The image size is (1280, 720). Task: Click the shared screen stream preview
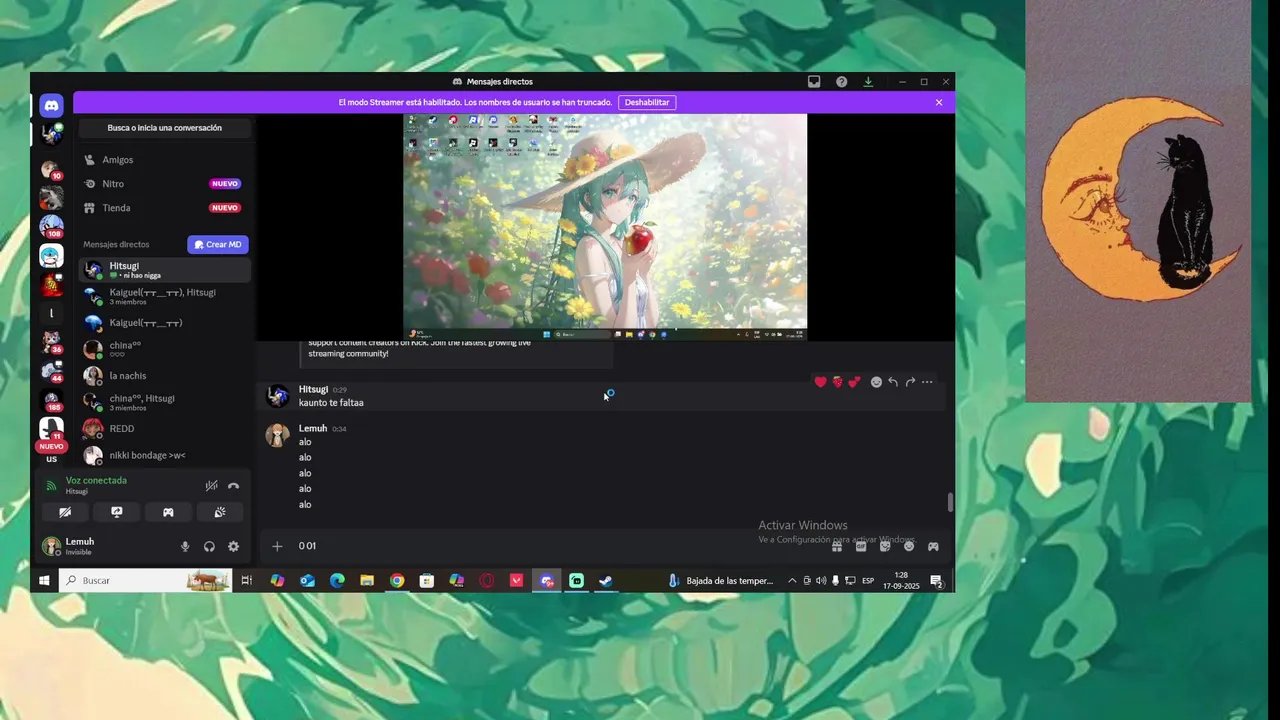605,227
